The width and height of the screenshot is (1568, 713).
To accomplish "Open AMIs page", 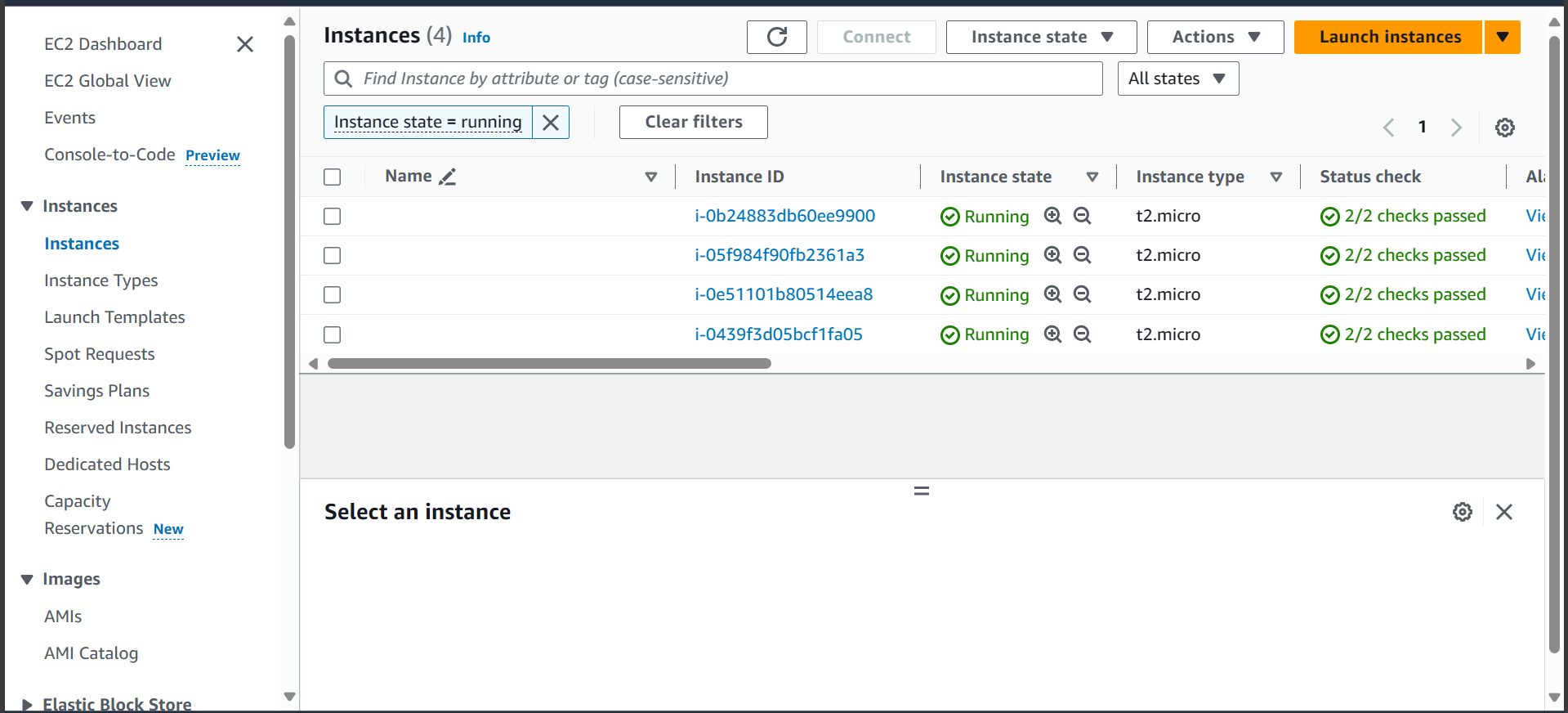I will (x=63, y=617).
